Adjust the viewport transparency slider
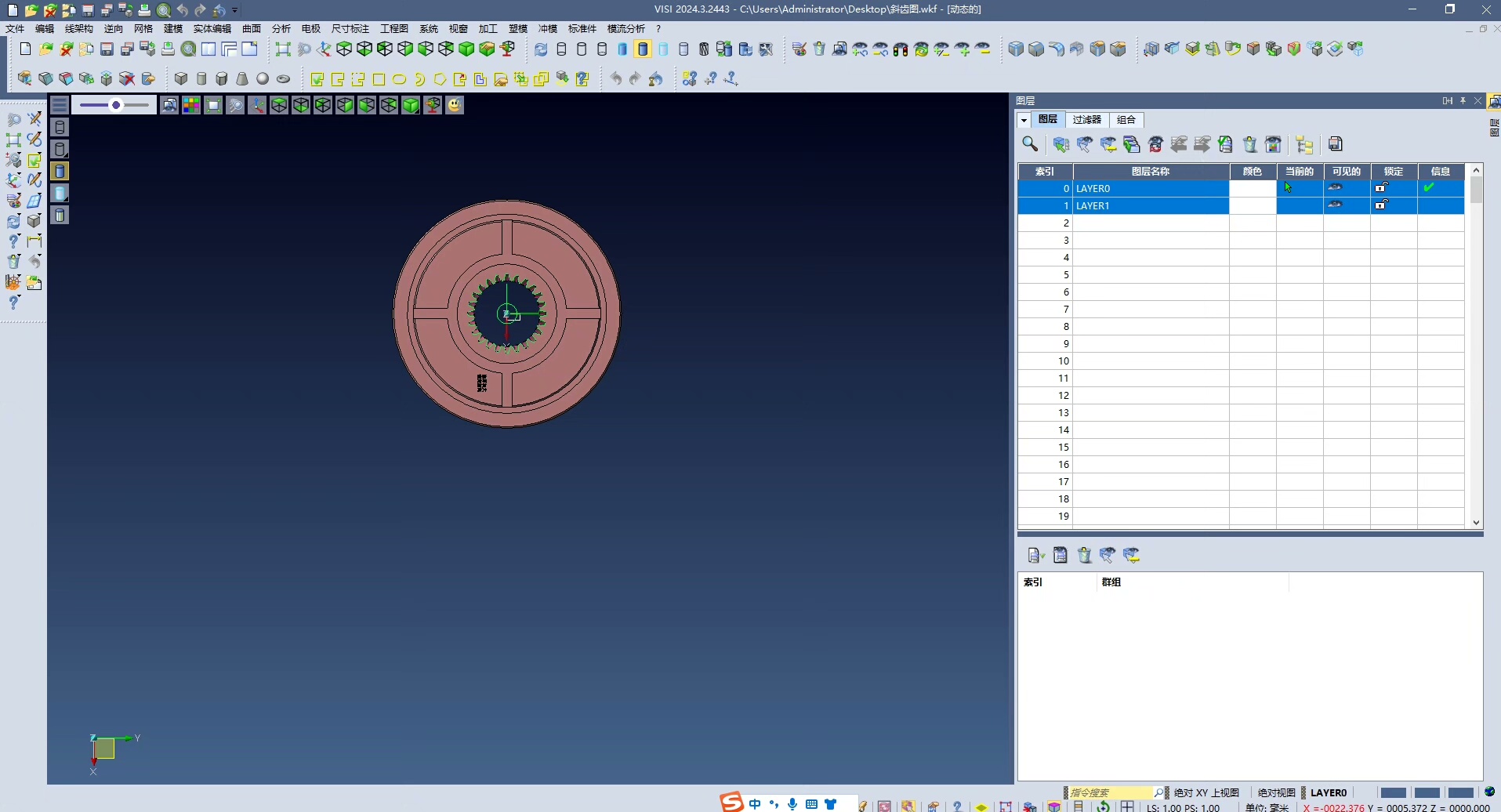This screenshot has width=1501, height=812. pos(115,105)
